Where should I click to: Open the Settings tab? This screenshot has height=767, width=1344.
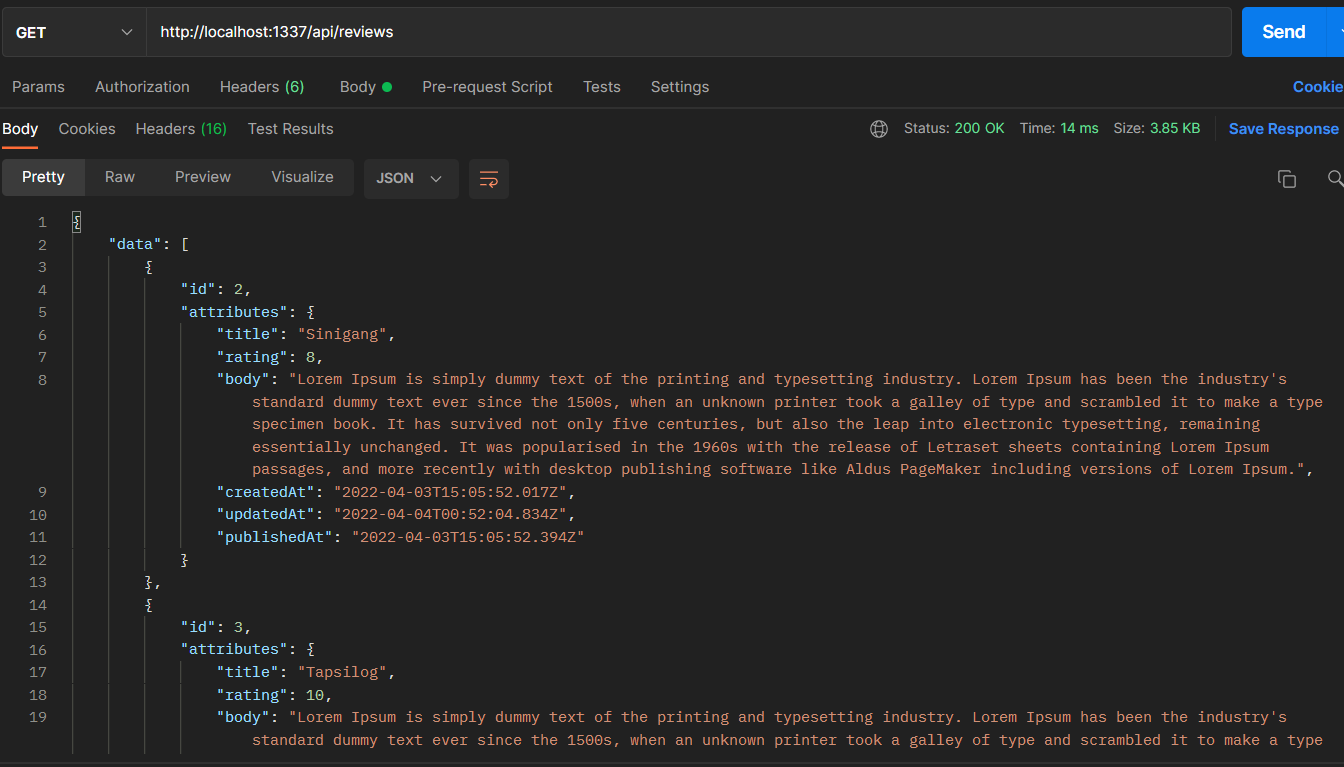click(x=680, y=87)
